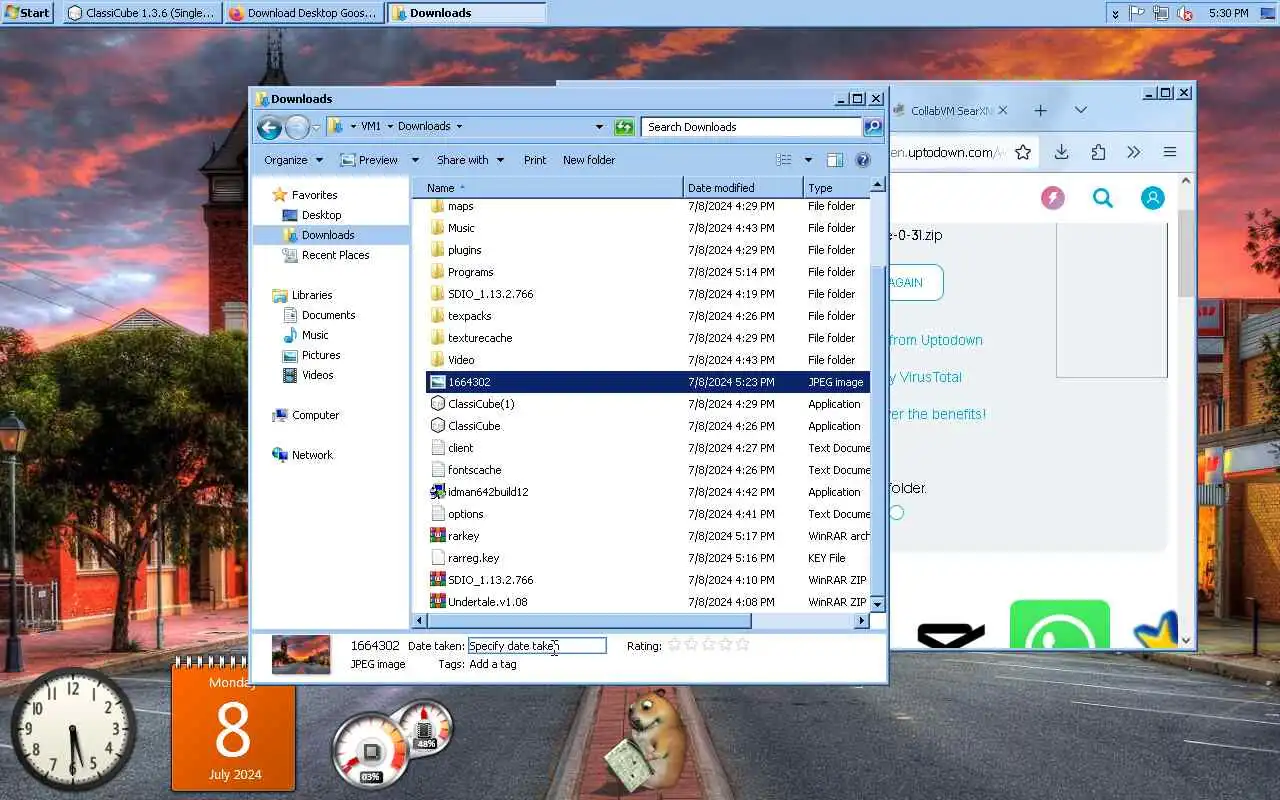Expand the VM1 breadcrumb arrow
Image resolution: width=1280 pixels, height=800 pixels.
pos(390,127)
